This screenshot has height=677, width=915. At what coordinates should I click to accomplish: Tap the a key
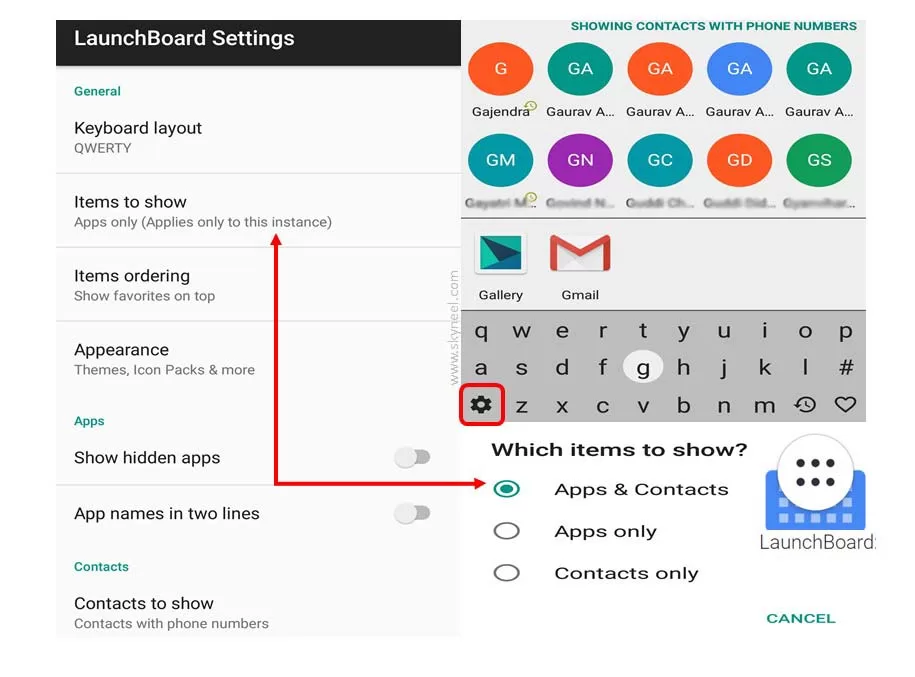[x=481, y=368]
